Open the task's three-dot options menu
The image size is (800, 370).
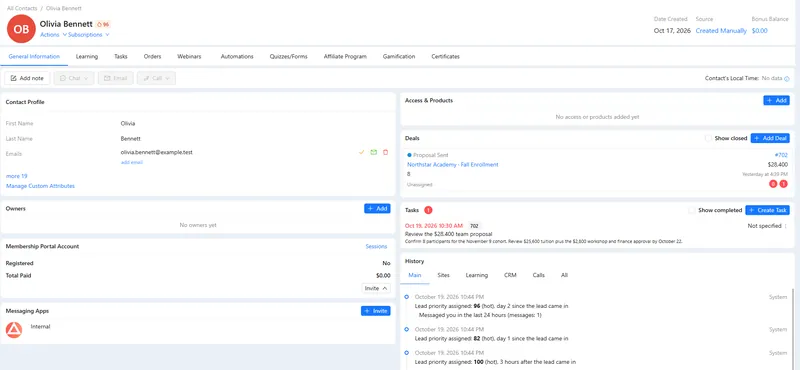785,226
